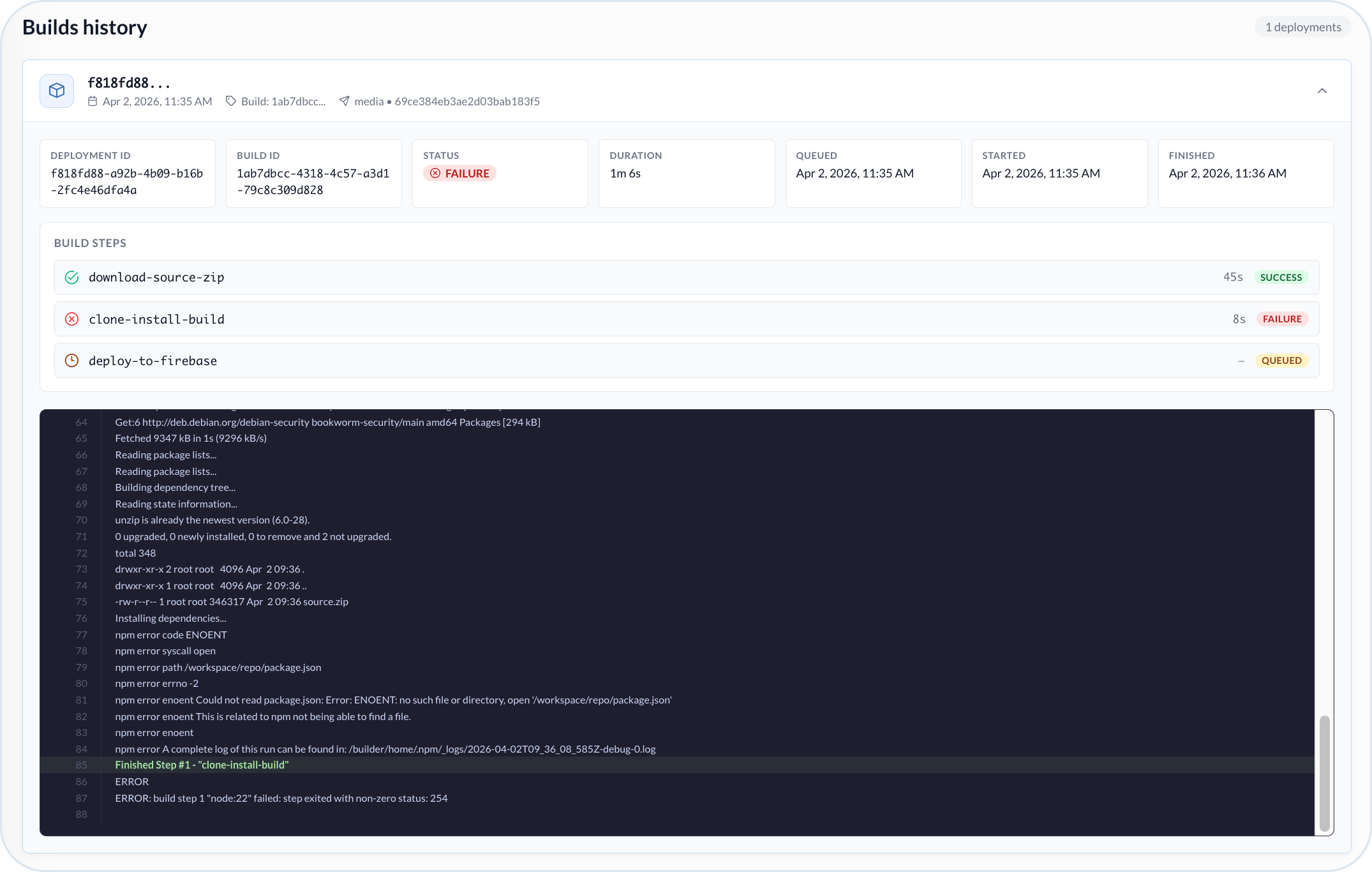Click log line 86 ERROR
Image resolution: width=1372 pixels, height=872 pixels.
pyautogui.click(x=132, y=781)
